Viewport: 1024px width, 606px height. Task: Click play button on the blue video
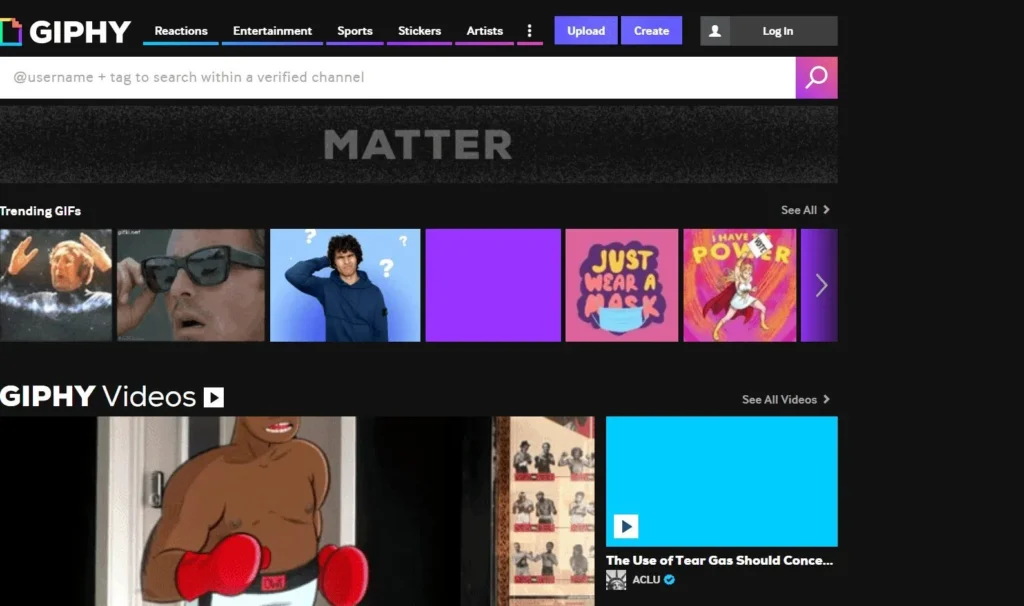(x=626, y=526)
